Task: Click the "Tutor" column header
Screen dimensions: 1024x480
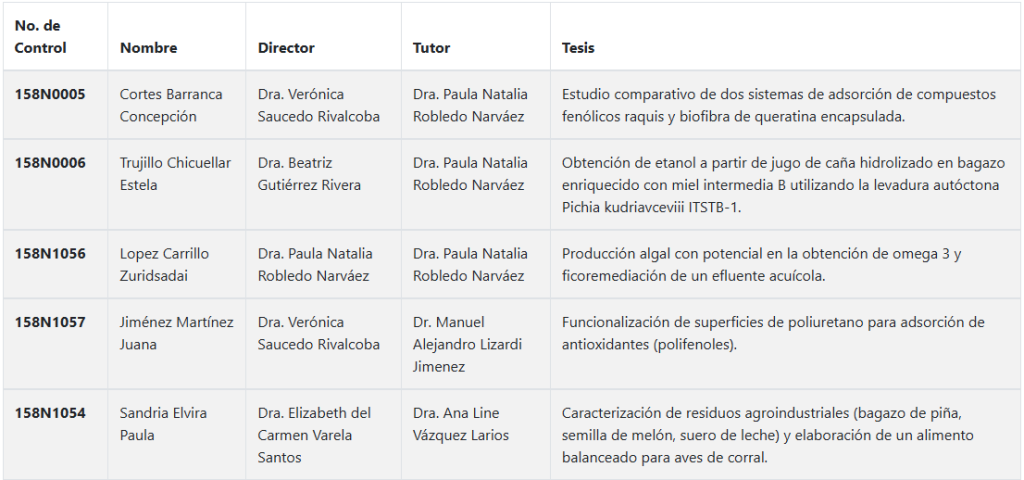Action: click(431, 48)
